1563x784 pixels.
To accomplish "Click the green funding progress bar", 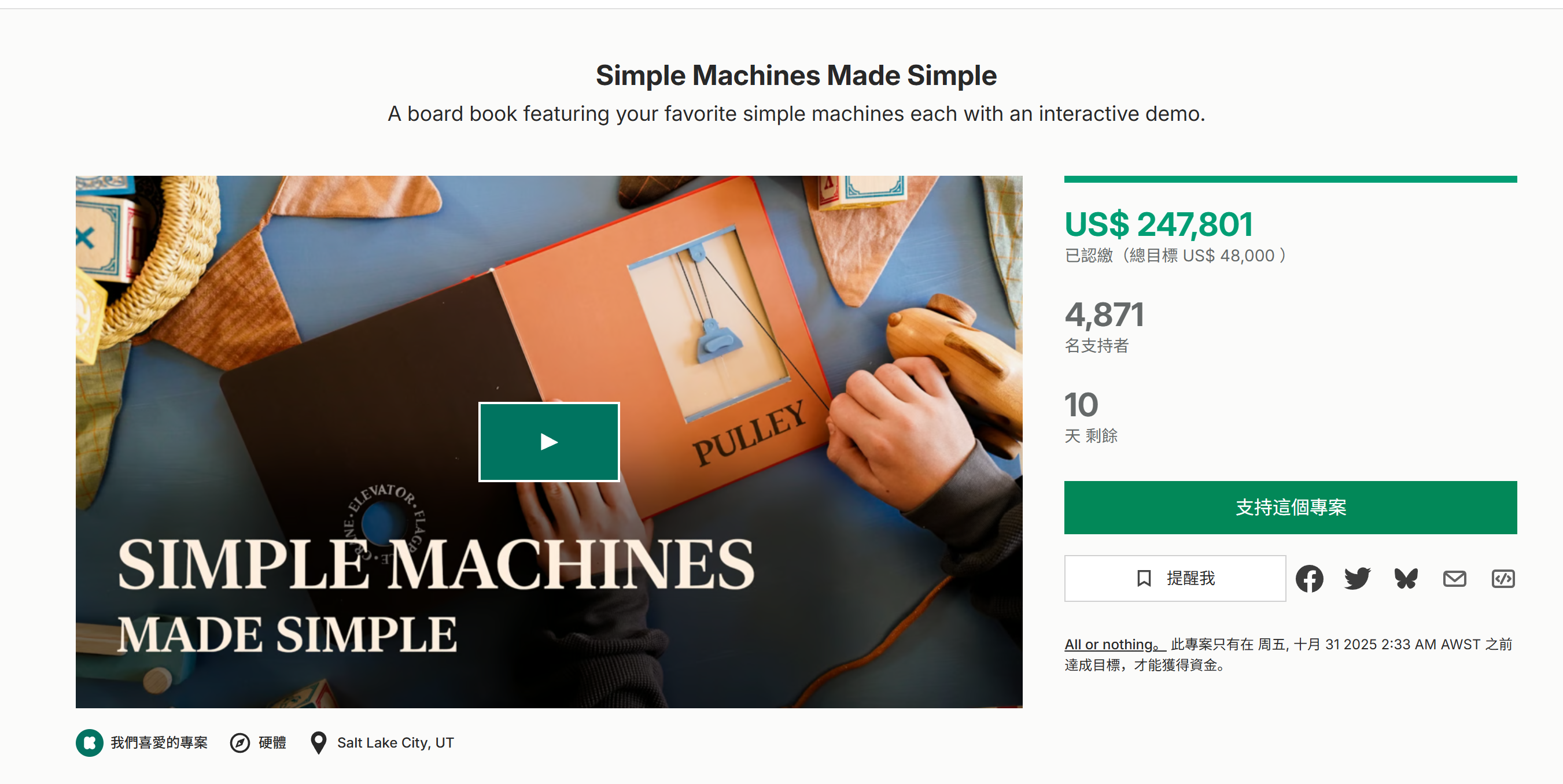I will 1290,179.
